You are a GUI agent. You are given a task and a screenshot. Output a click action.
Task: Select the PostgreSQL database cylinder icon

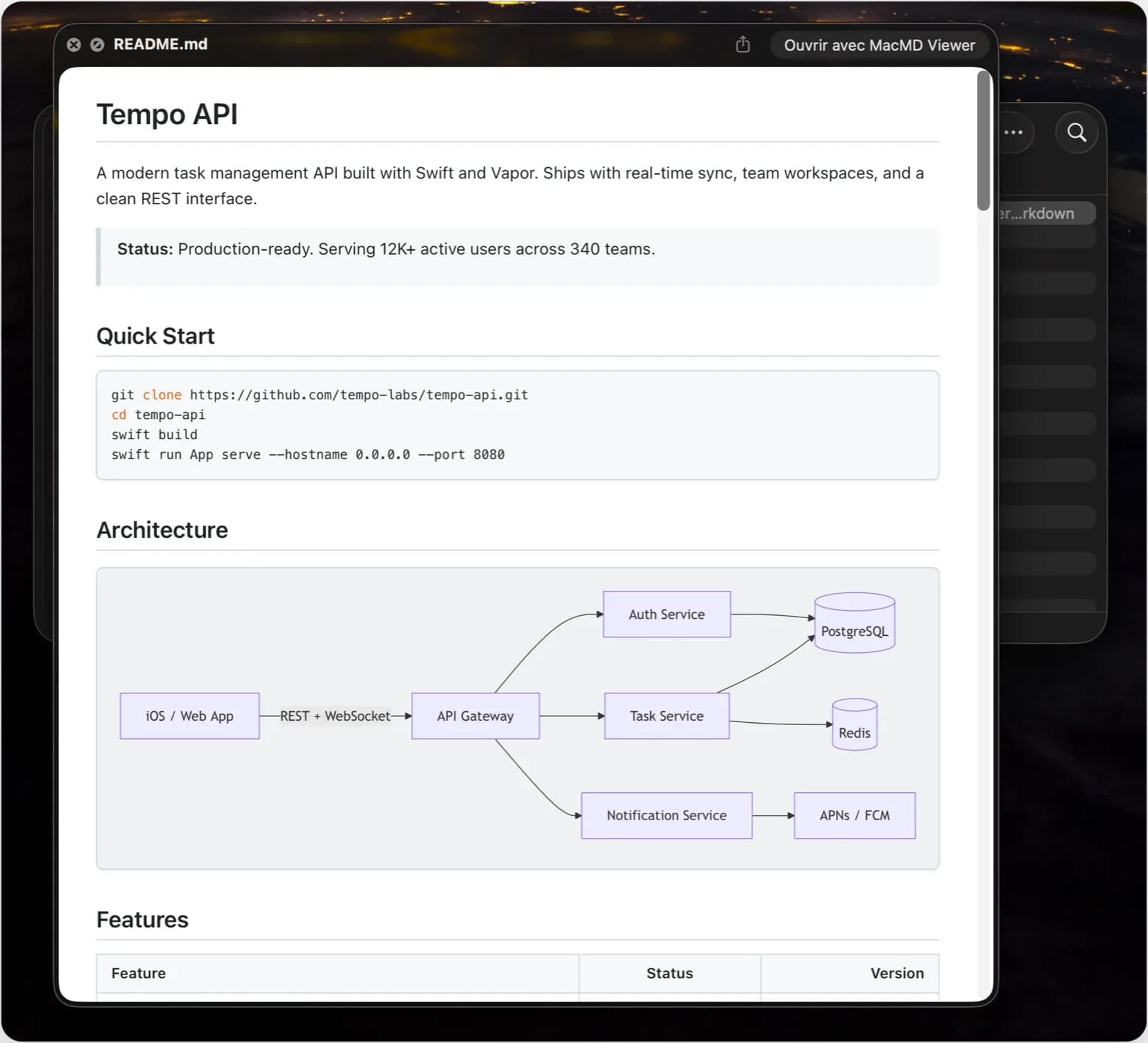click(854, 623)
